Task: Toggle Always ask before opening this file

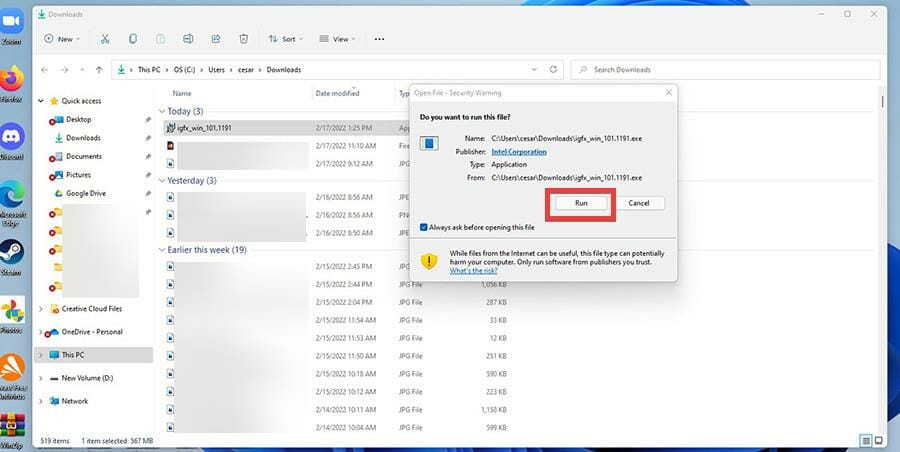Action: pyautogui.click(x=424, y=227)
